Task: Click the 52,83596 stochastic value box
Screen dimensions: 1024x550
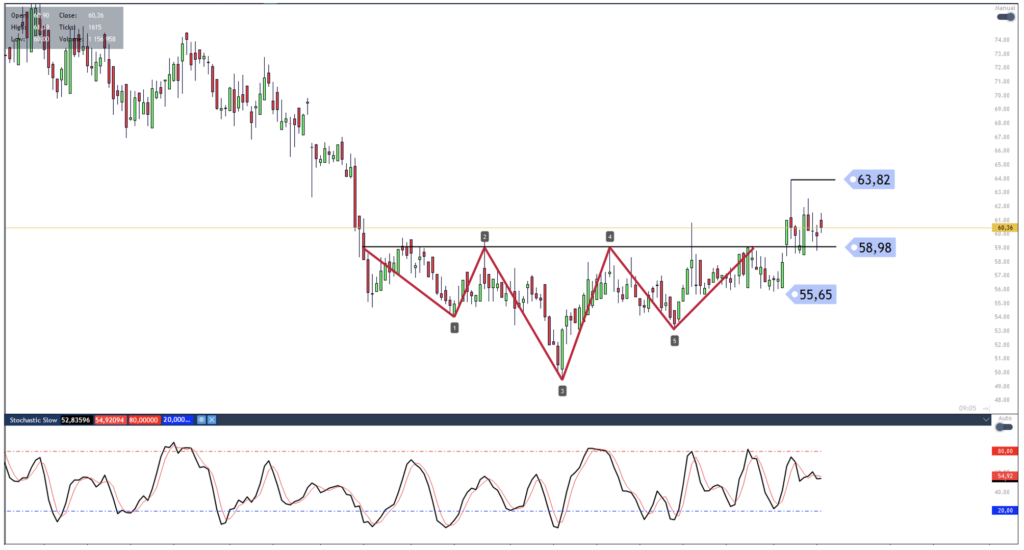Action: (x=76, y=421)
